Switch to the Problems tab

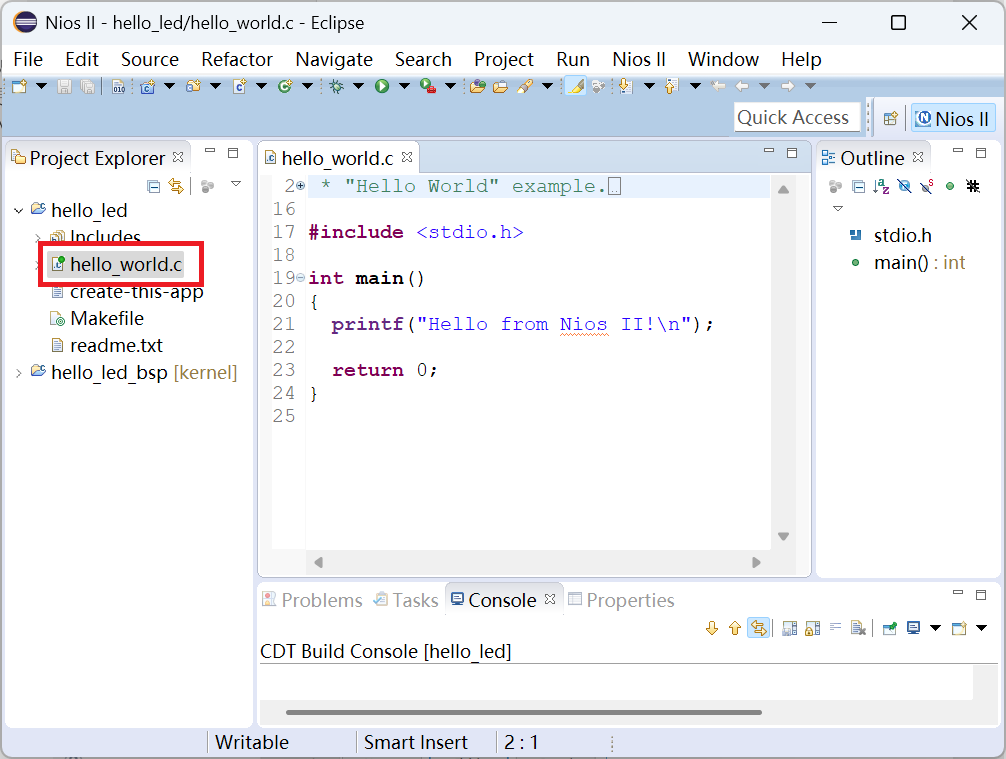click(x=312, y=600)
